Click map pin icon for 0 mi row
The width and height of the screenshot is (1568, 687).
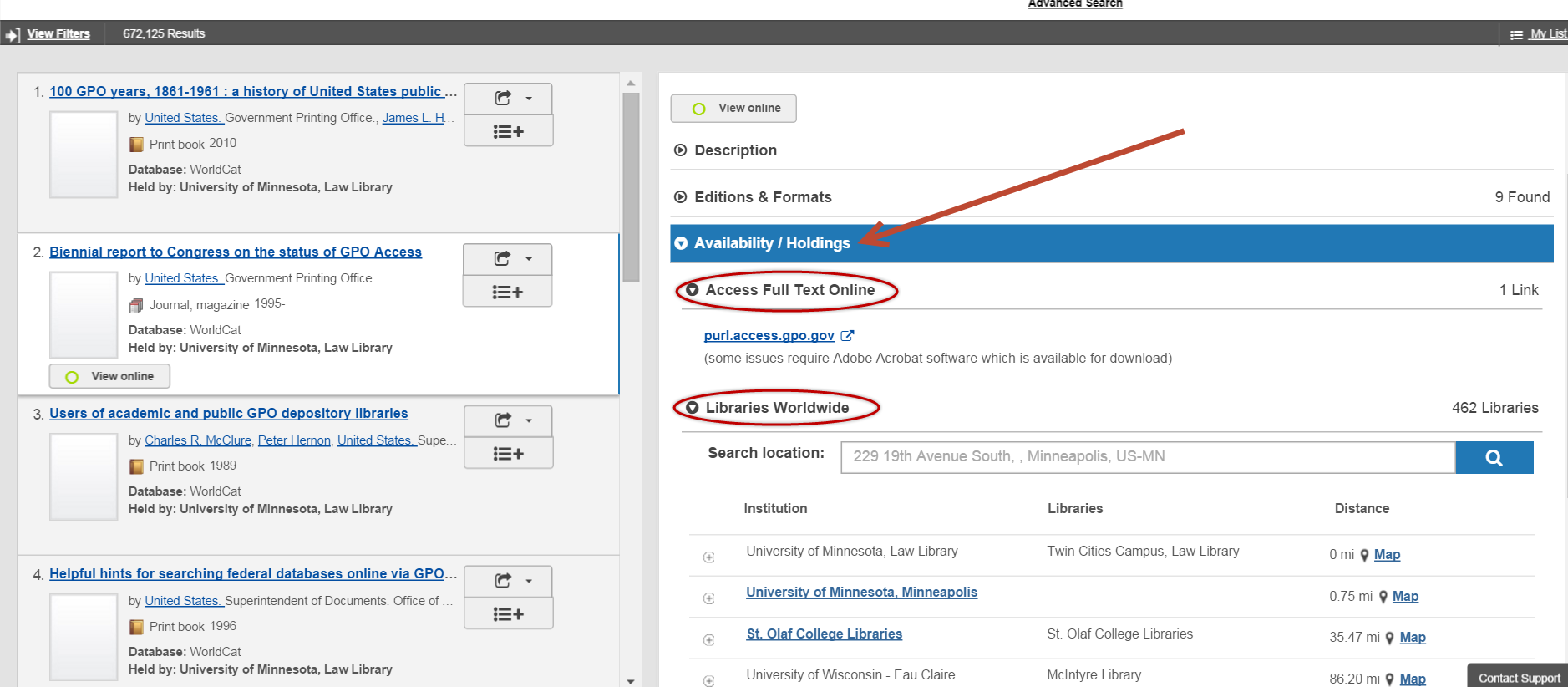[x=1364, y=555]
